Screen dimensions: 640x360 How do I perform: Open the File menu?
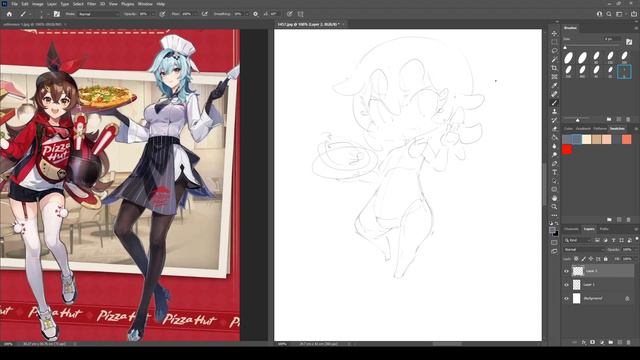(14, 4)
